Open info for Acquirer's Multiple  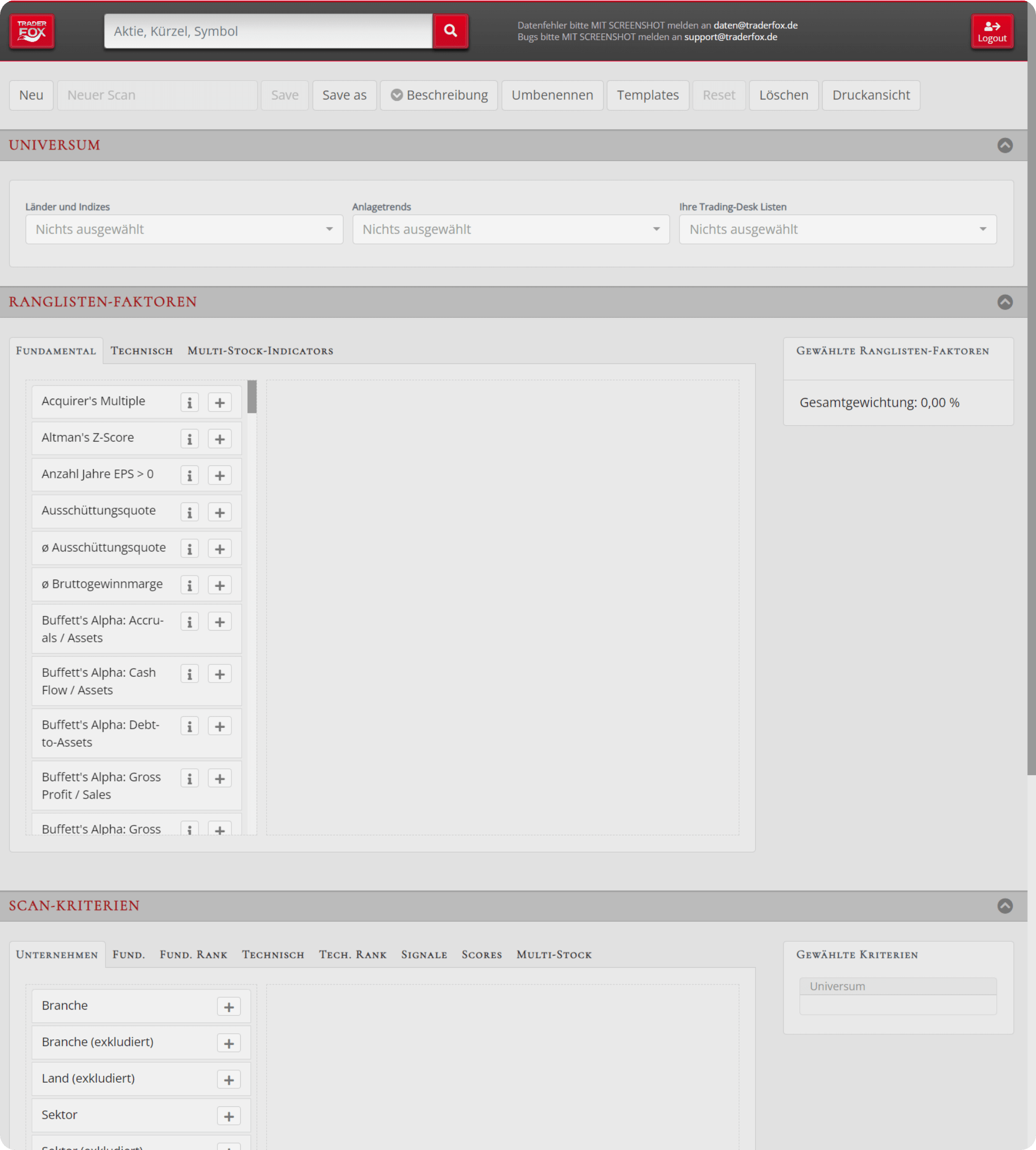[189, 402]
